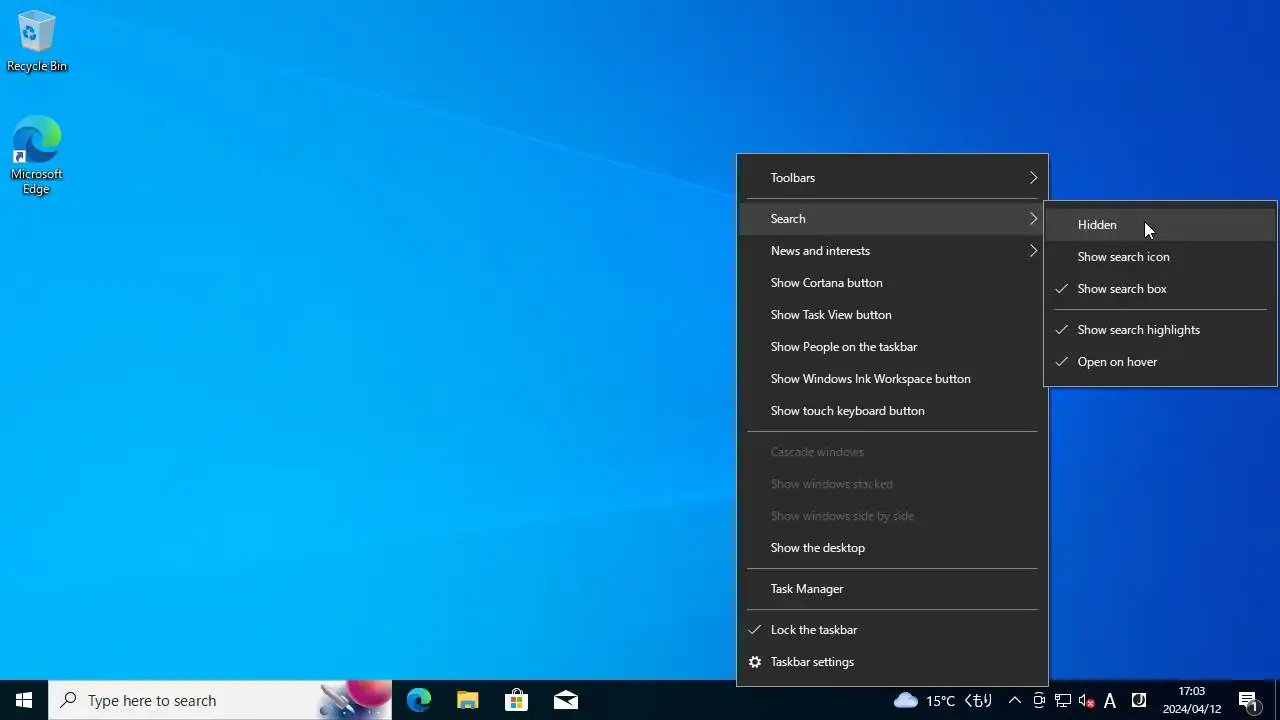Select the Hidden search option
The height and width of the screenshot is (720, 1280).
pyautogui.click(x=1160, y=225)
